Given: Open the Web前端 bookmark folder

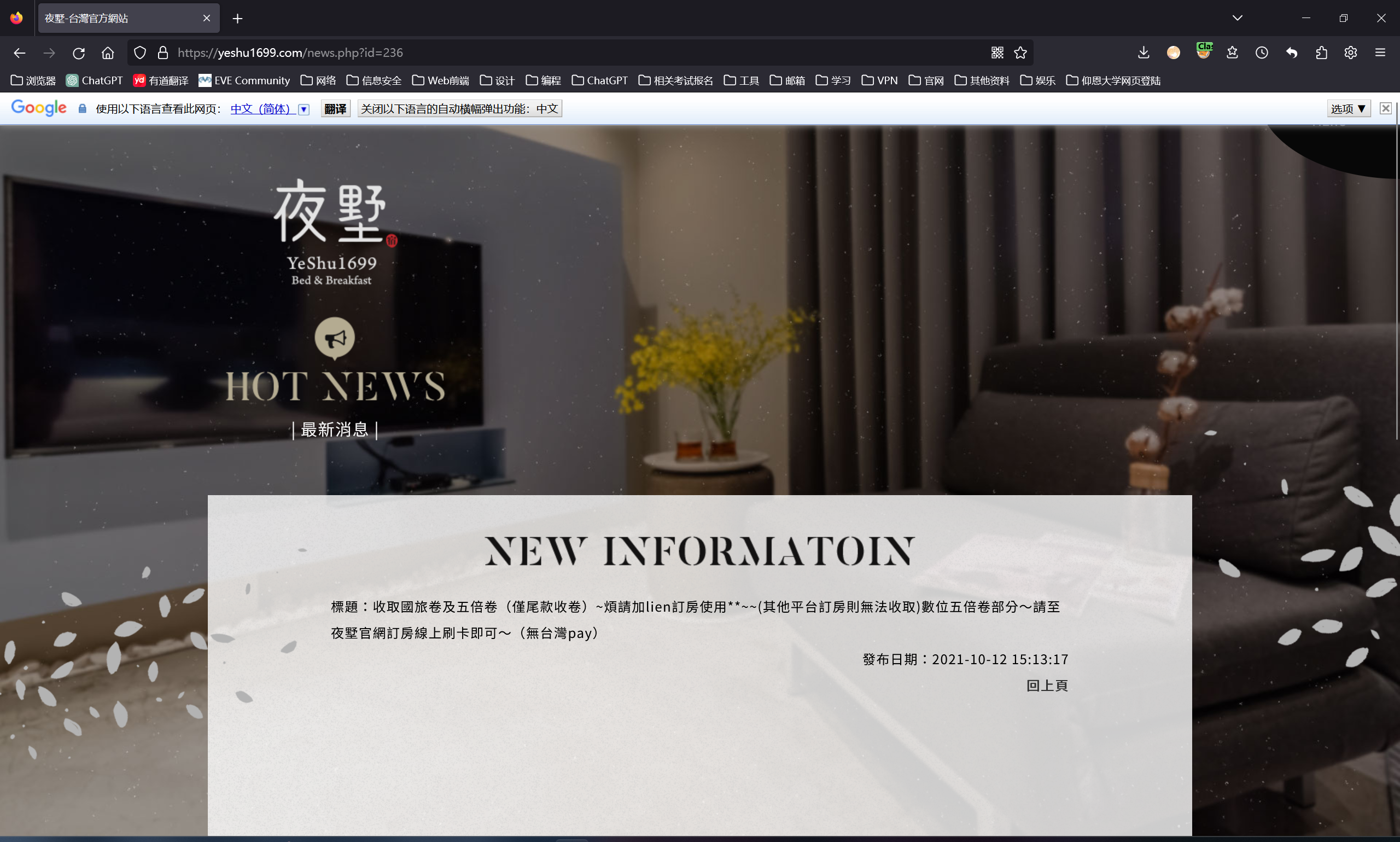Looking at the screenshot, I should point(441,80).
